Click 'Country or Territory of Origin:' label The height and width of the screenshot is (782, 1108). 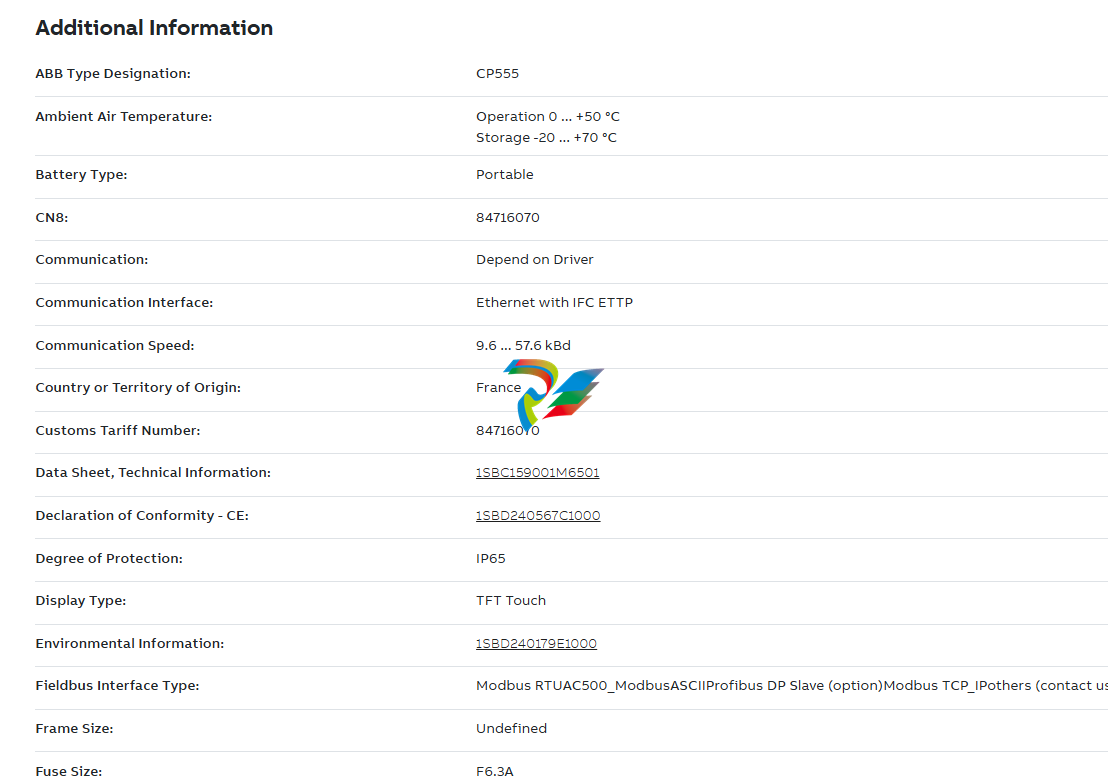pyautogui.click(x=138, y=387)
